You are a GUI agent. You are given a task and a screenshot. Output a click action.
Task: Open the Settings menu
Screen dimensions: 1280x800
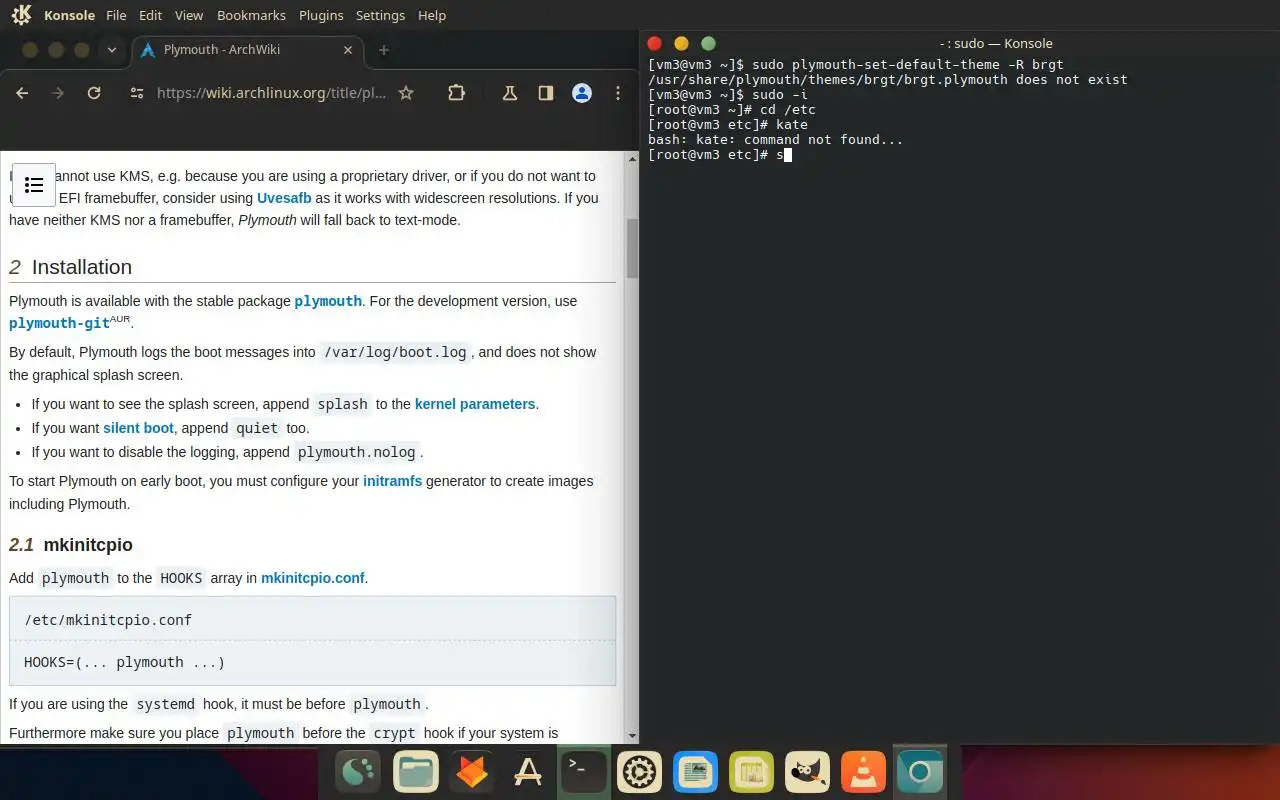(380, 15)
